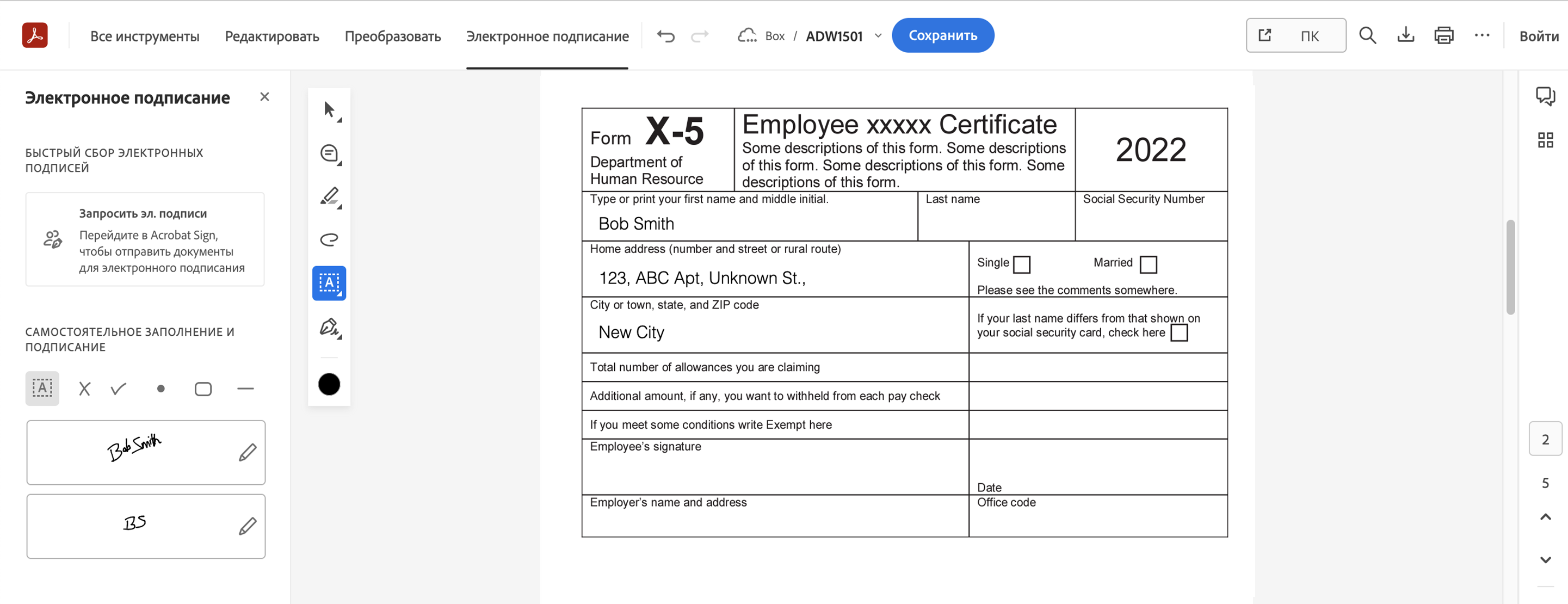Image resolution: width=1568 pixels, height=604 pixels.
Task: Click the Employer's name and address field
Action: pyautogui.click(x=775, y=516)
